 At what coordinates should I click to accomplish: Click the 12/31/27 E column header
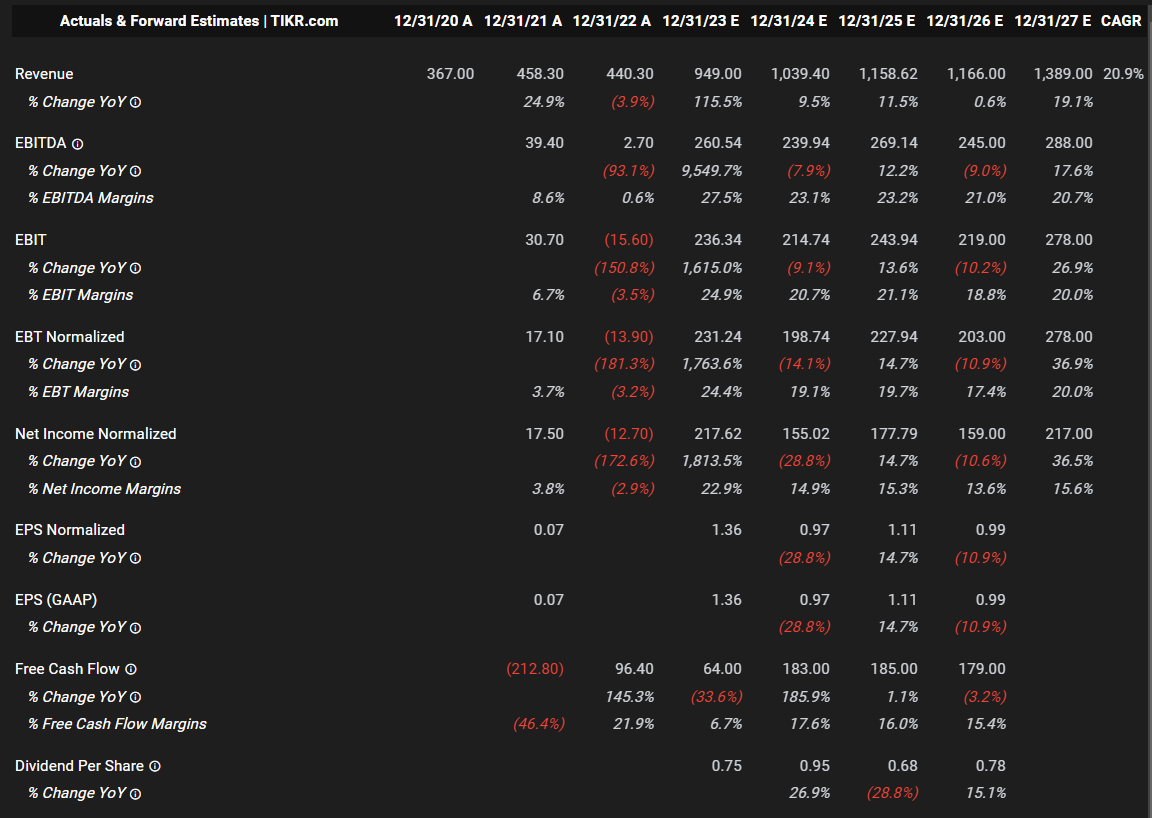pos(1052,20)
